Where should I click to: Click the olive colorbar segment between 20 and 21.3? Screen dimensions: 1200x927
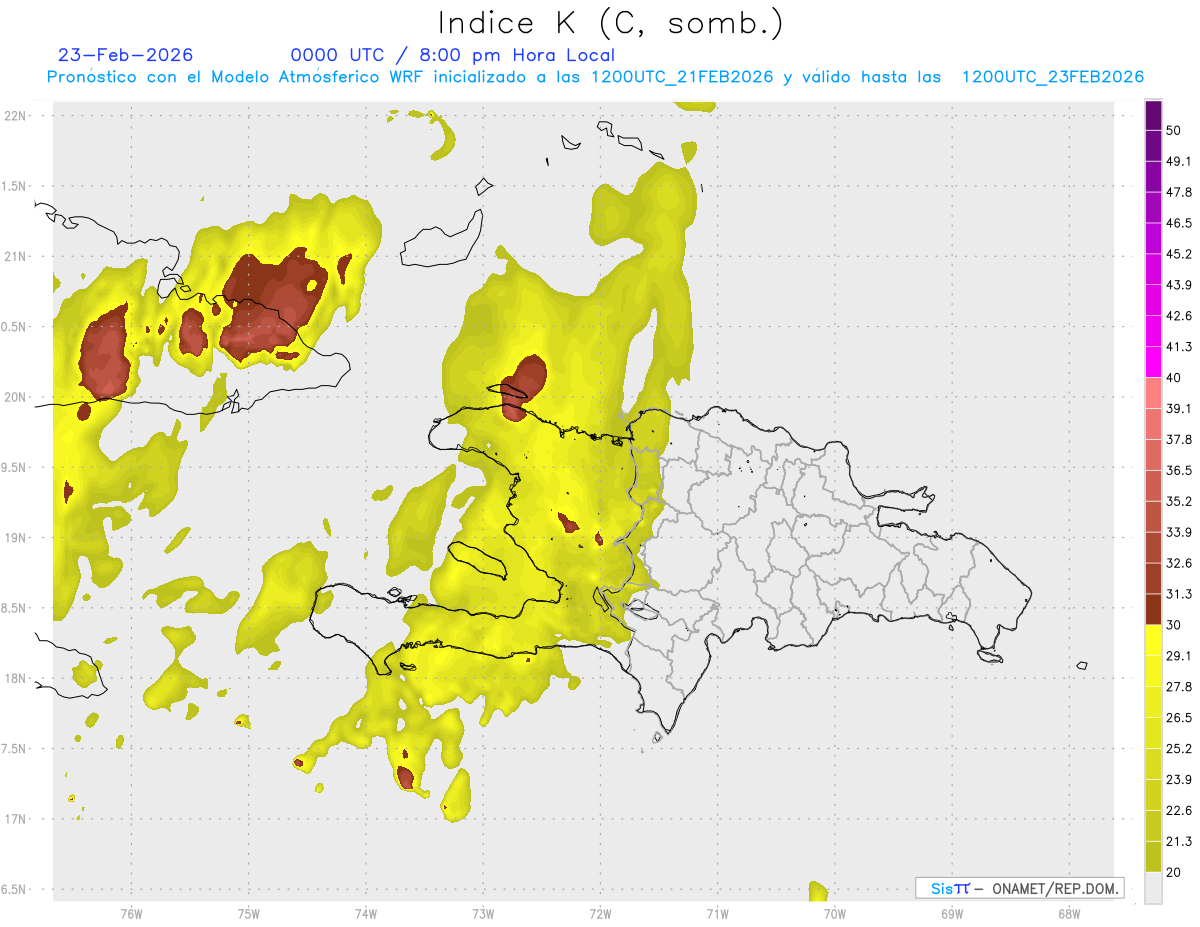coord(1153,856)
